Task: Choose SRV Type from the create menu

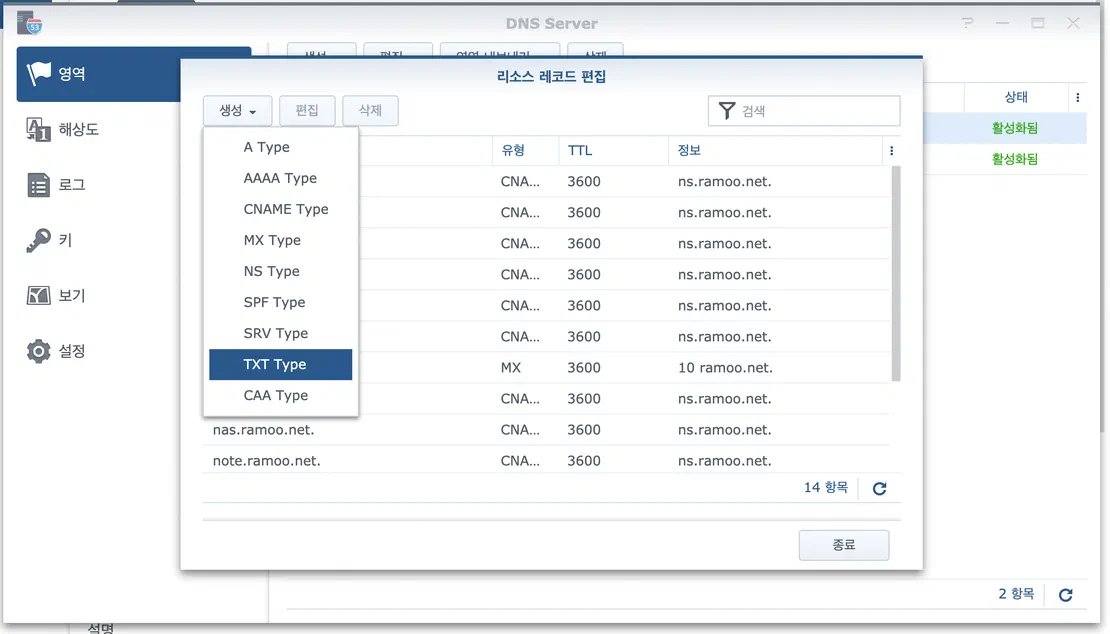Action: (280, 334)
